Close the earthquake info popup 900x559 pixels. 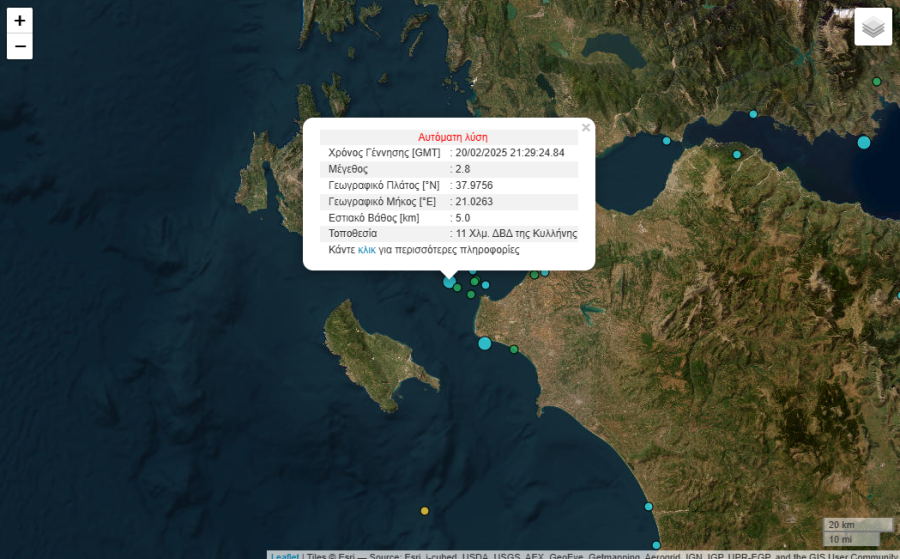coord(586,128)
